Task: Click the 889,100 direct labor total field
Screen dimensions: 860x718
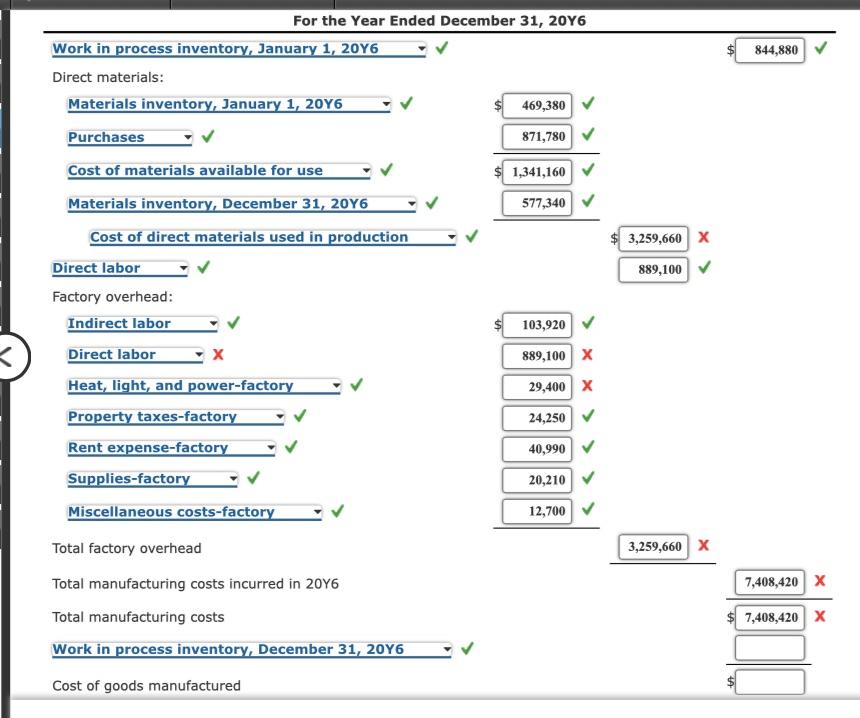Action: click(653, 270)
